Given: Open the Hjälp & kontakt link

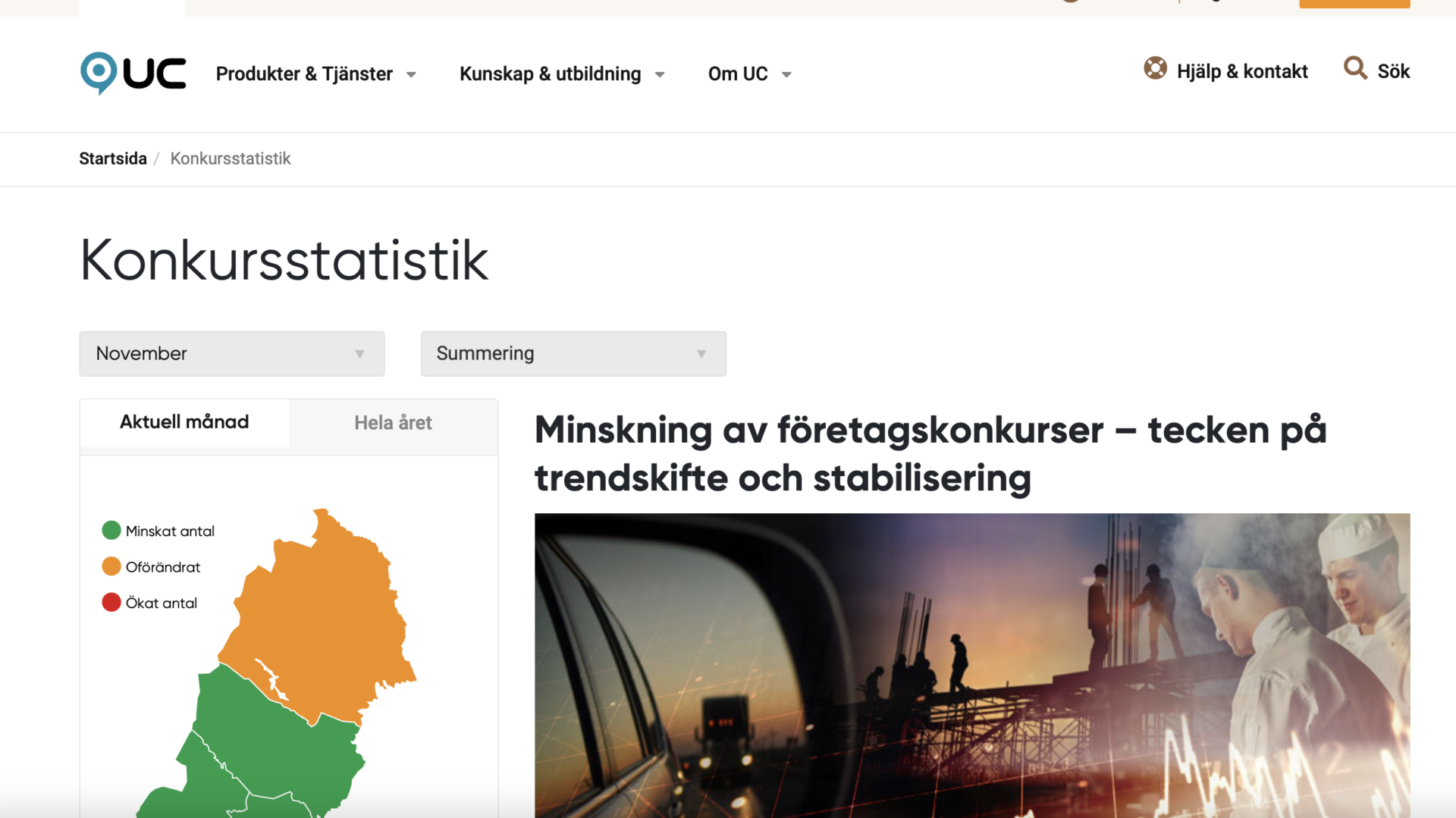Looking at the screenshot, I should [x=1242, y=71].
